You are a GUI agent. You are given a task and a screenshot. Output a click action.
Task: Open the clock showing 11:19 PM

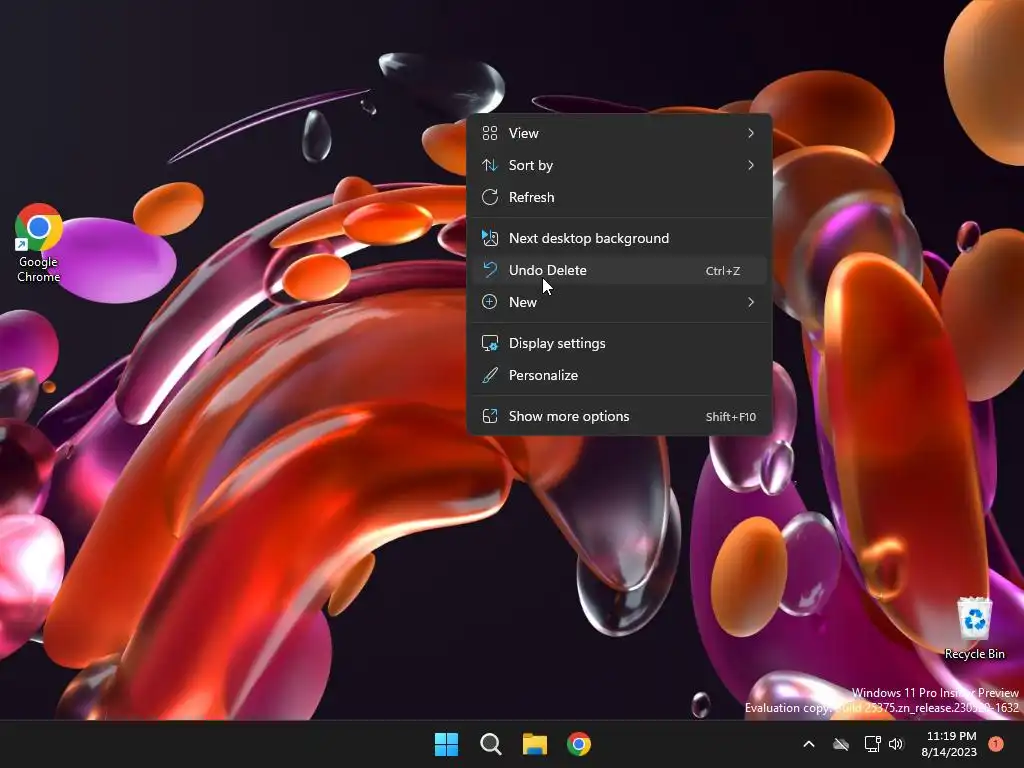pyautogui.click(x=950, y=744)
